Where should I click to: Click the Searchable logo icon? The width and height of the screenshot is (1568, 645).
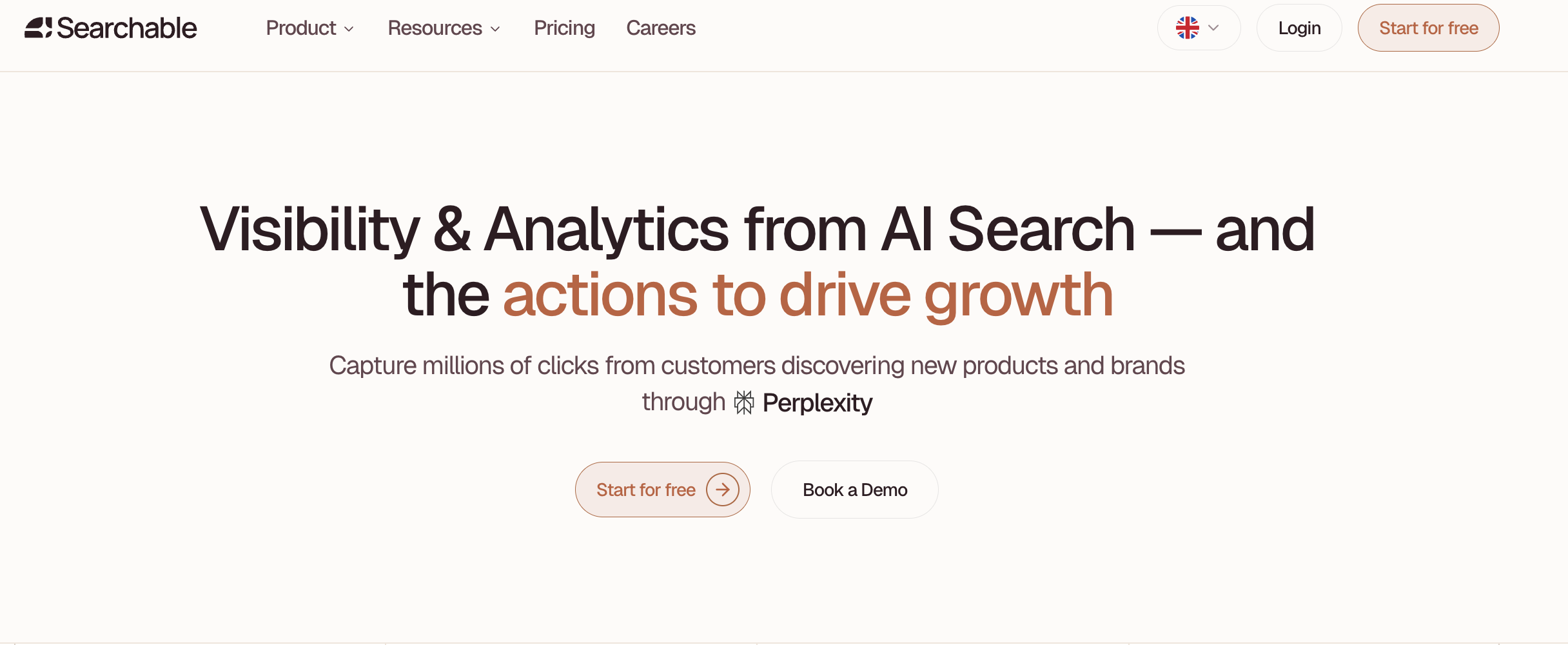[x=39, y=27]
